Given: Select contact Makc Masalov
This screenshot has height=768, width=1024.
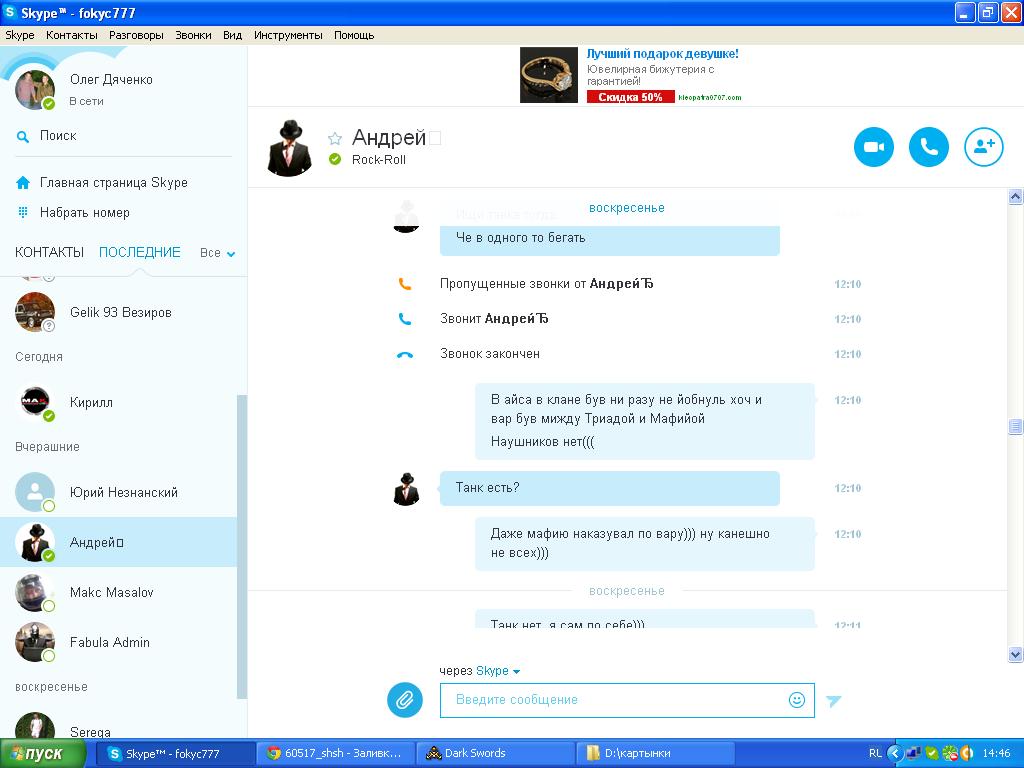Looking at the screenshot, I should tap(118, 592).
